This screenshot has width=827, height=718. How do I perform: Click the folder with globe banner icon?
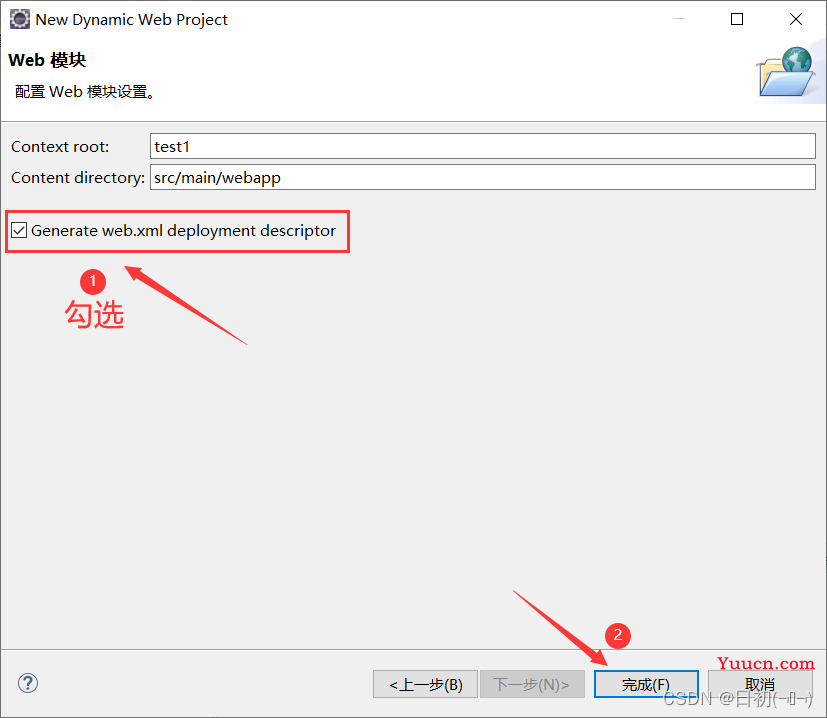(786, 72)
